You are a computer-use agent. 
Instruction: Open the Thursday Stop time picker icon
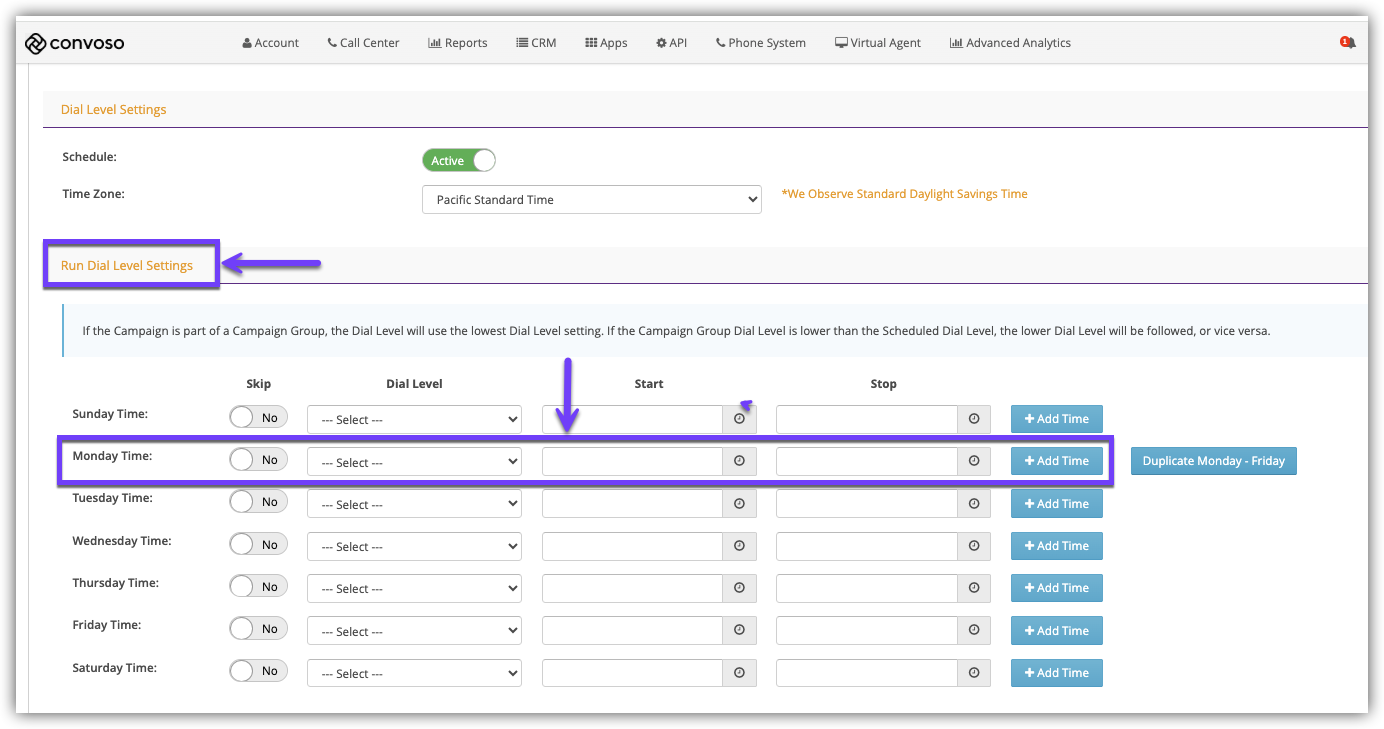tap(973, 588)
